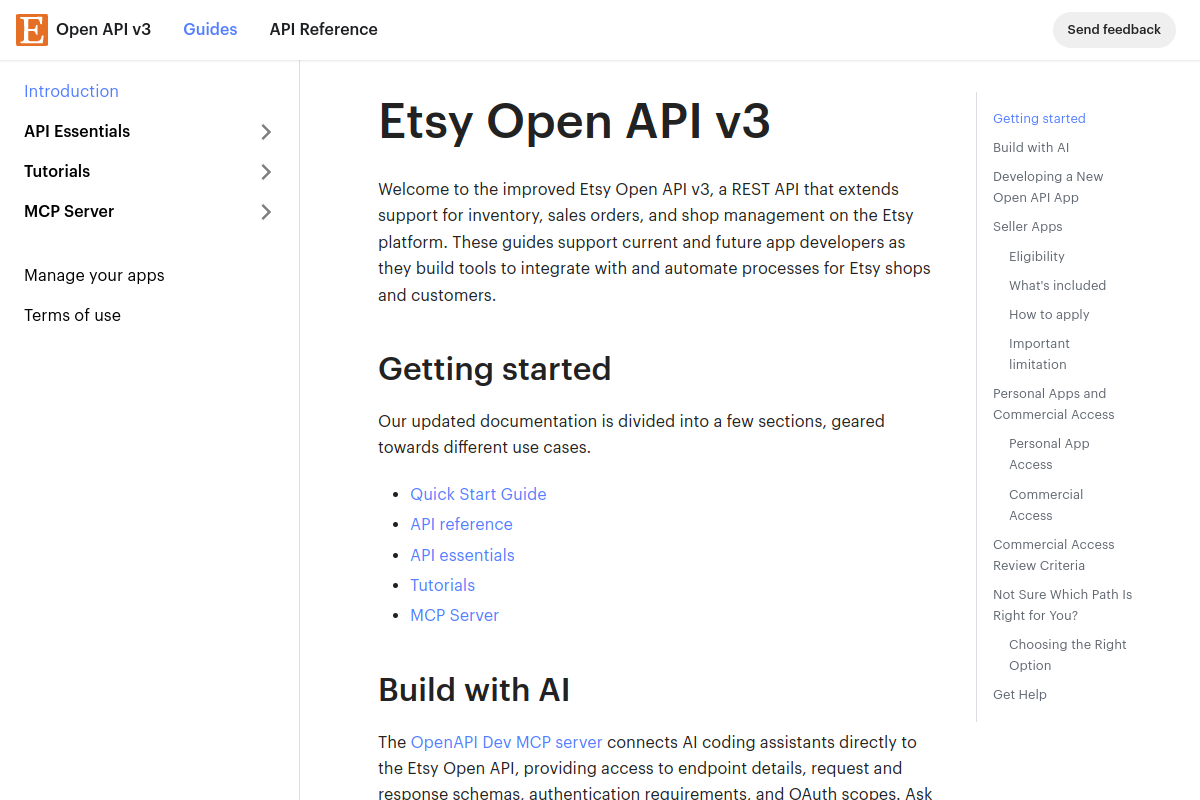1200x800 pixels.
Task: Follow the MCP Server link in the bullet list
Action: pos(454,615)
